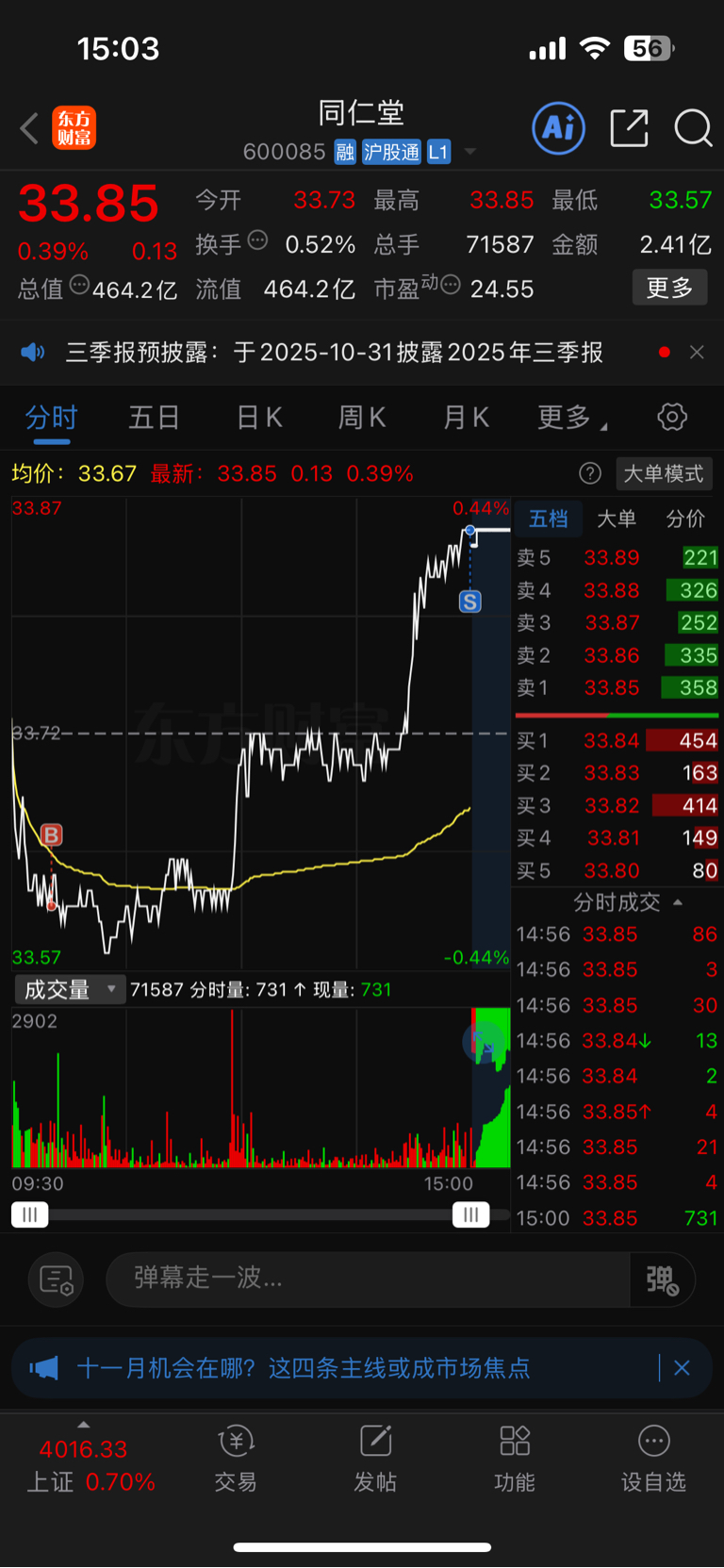
Task: Tap 买1 price 33.84 row
Action: pos(617,740)
